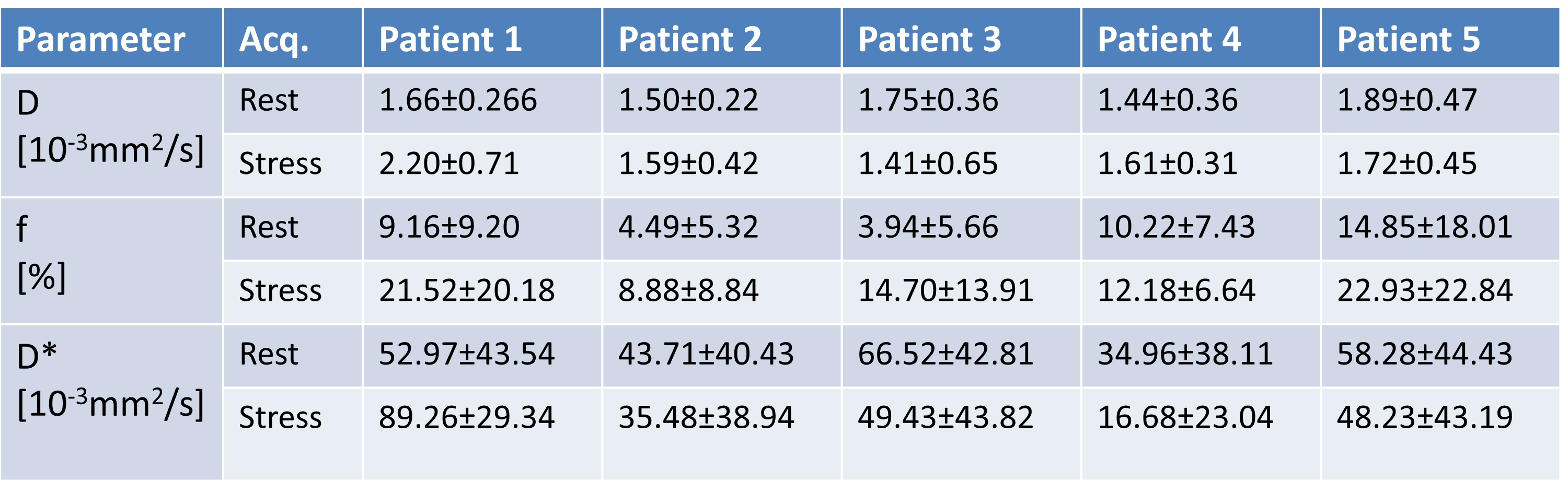Click the 10.22±7.43 value
The image size is (1568, 493).
click(x=1176, y=227)
